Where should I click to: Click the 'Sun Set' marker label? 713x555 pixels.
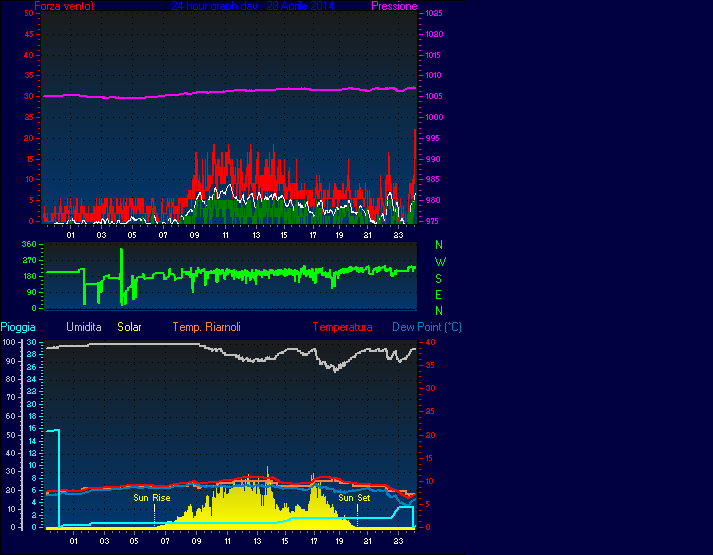[x=354, y=497]
